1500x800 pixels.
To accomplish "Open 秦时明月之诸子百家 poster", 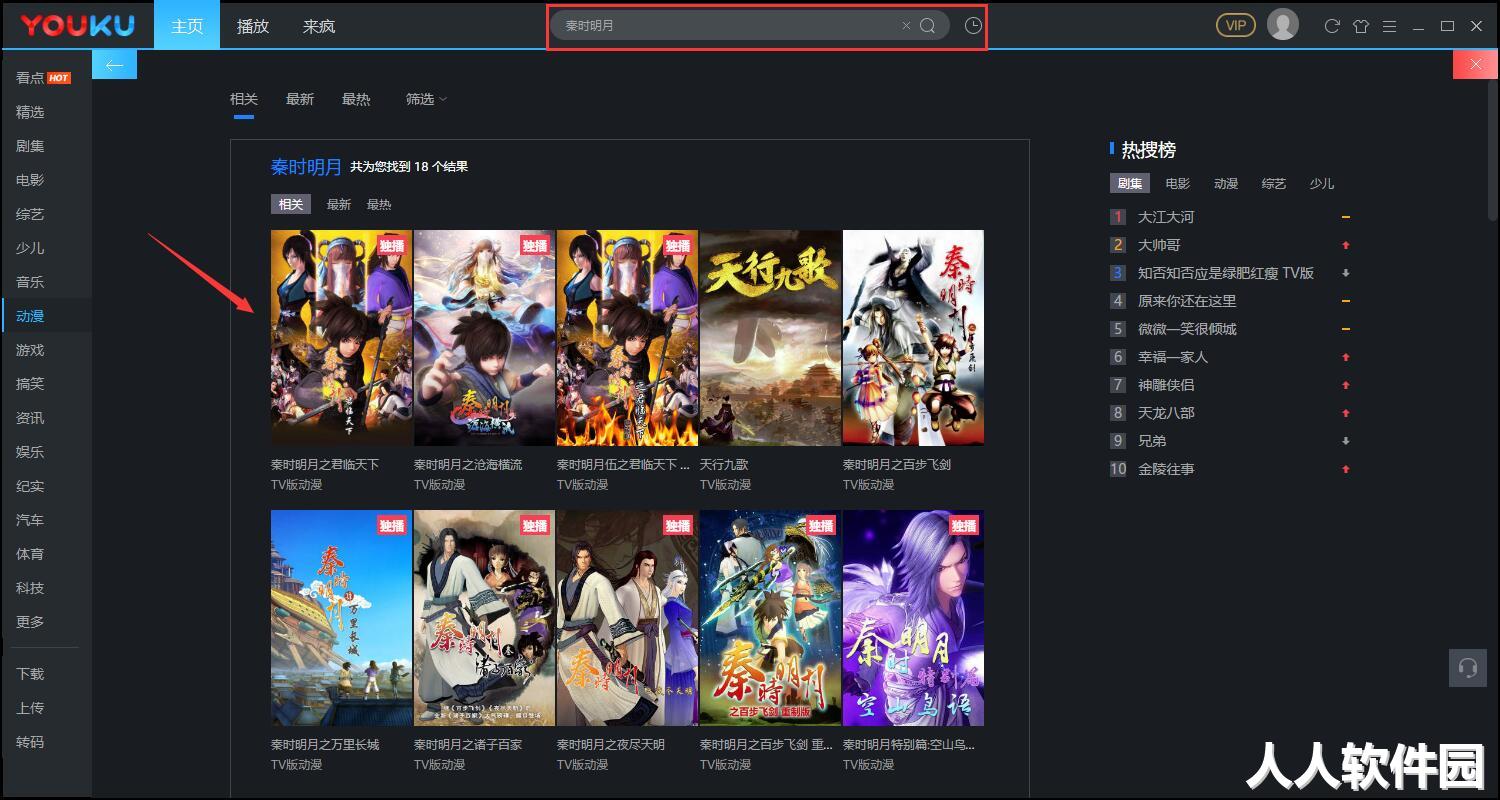I will [484, 618].
